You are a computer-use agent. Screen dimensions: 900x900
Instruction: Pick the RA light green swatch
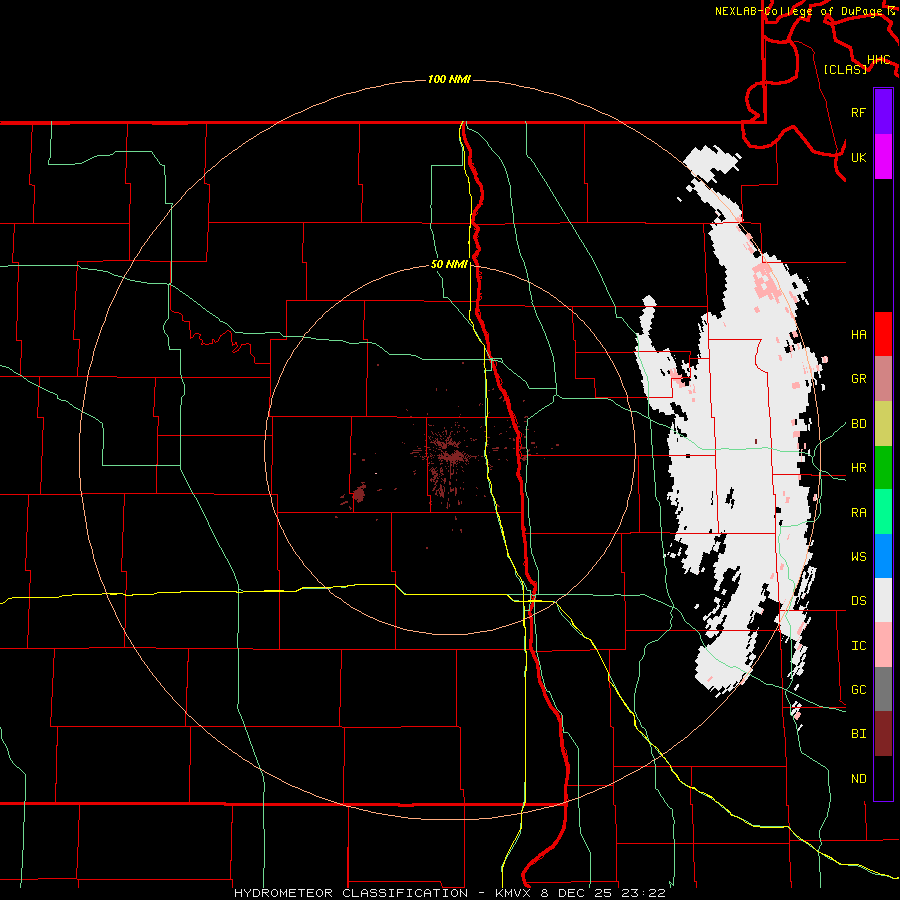[883, 511]
